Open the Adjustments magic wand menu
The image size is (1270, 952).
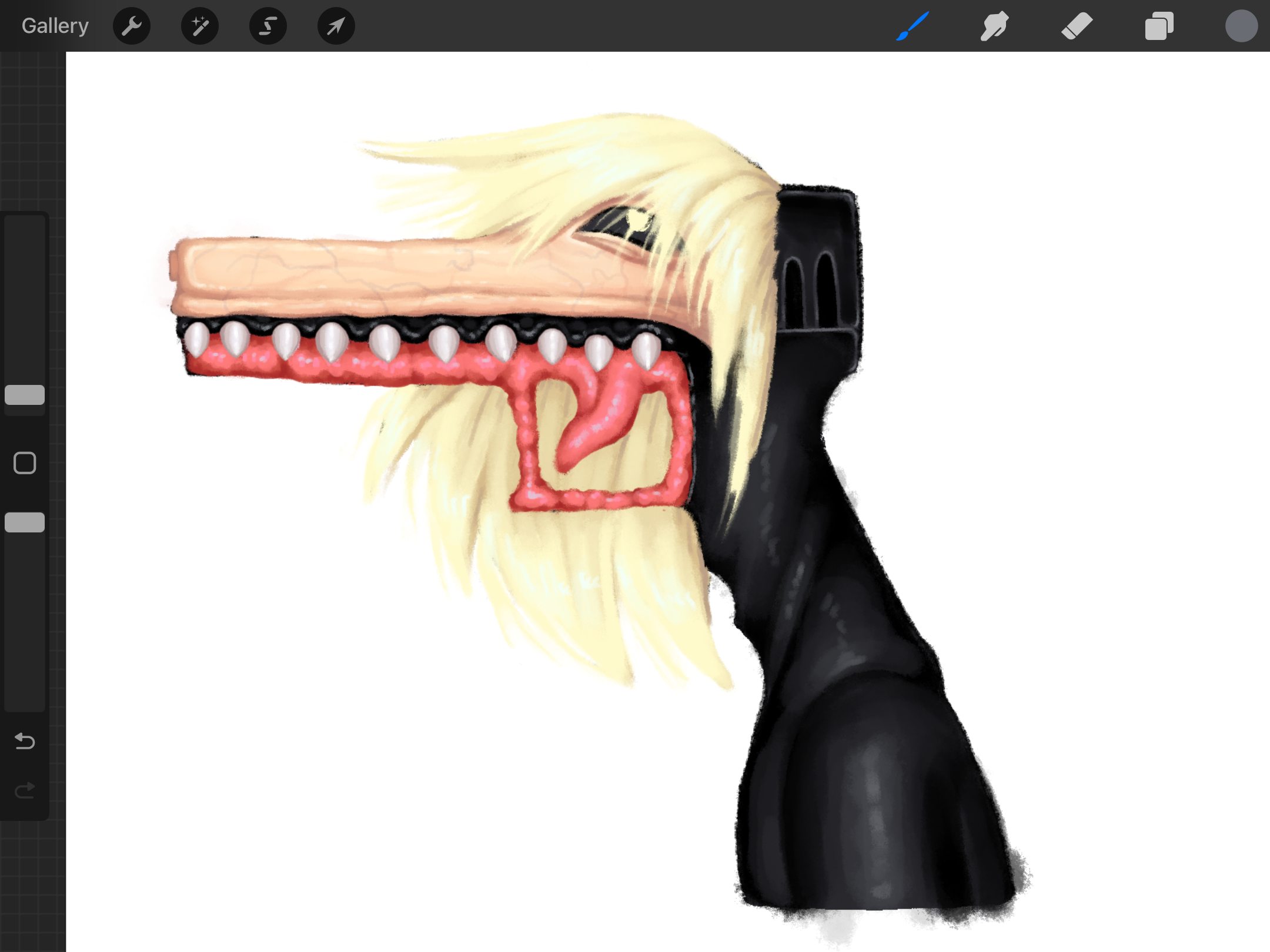click(x=200, y=26)
